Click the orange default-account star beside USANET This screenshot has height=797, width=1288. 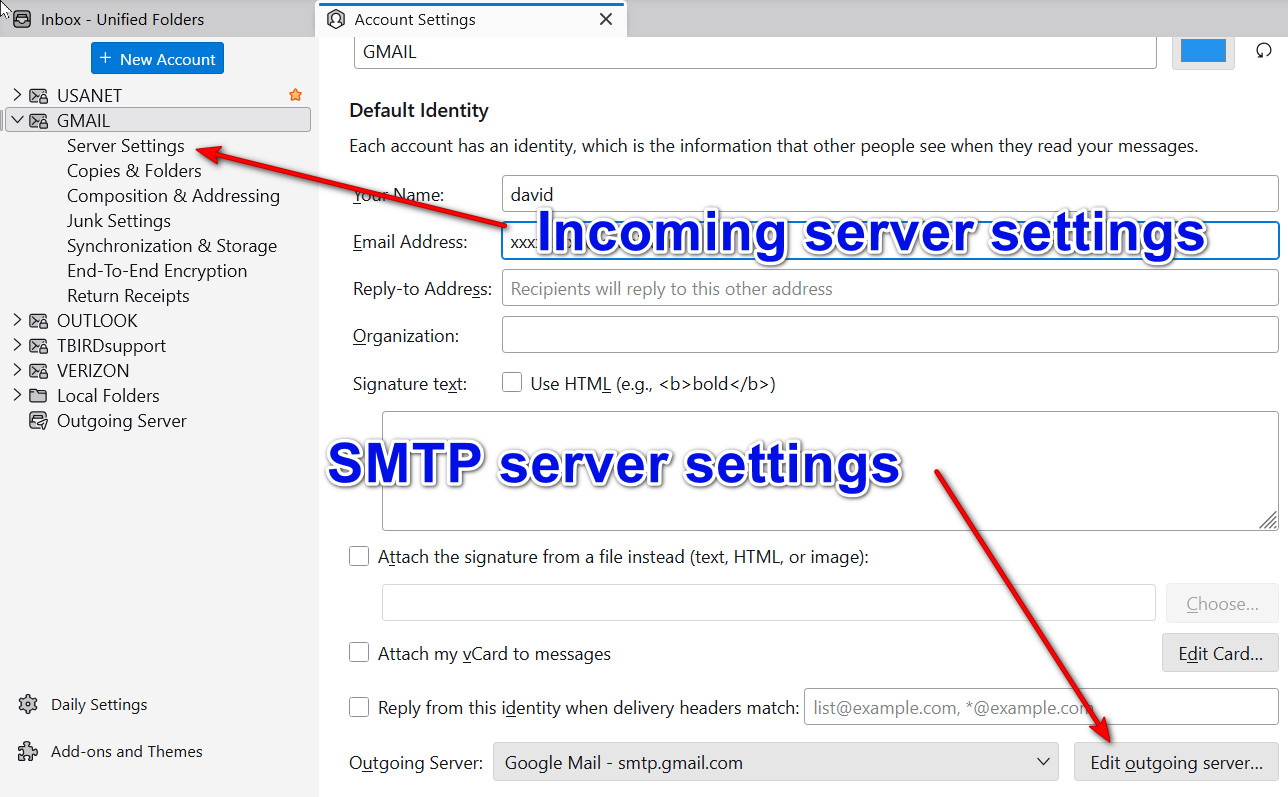click(295, 95)
